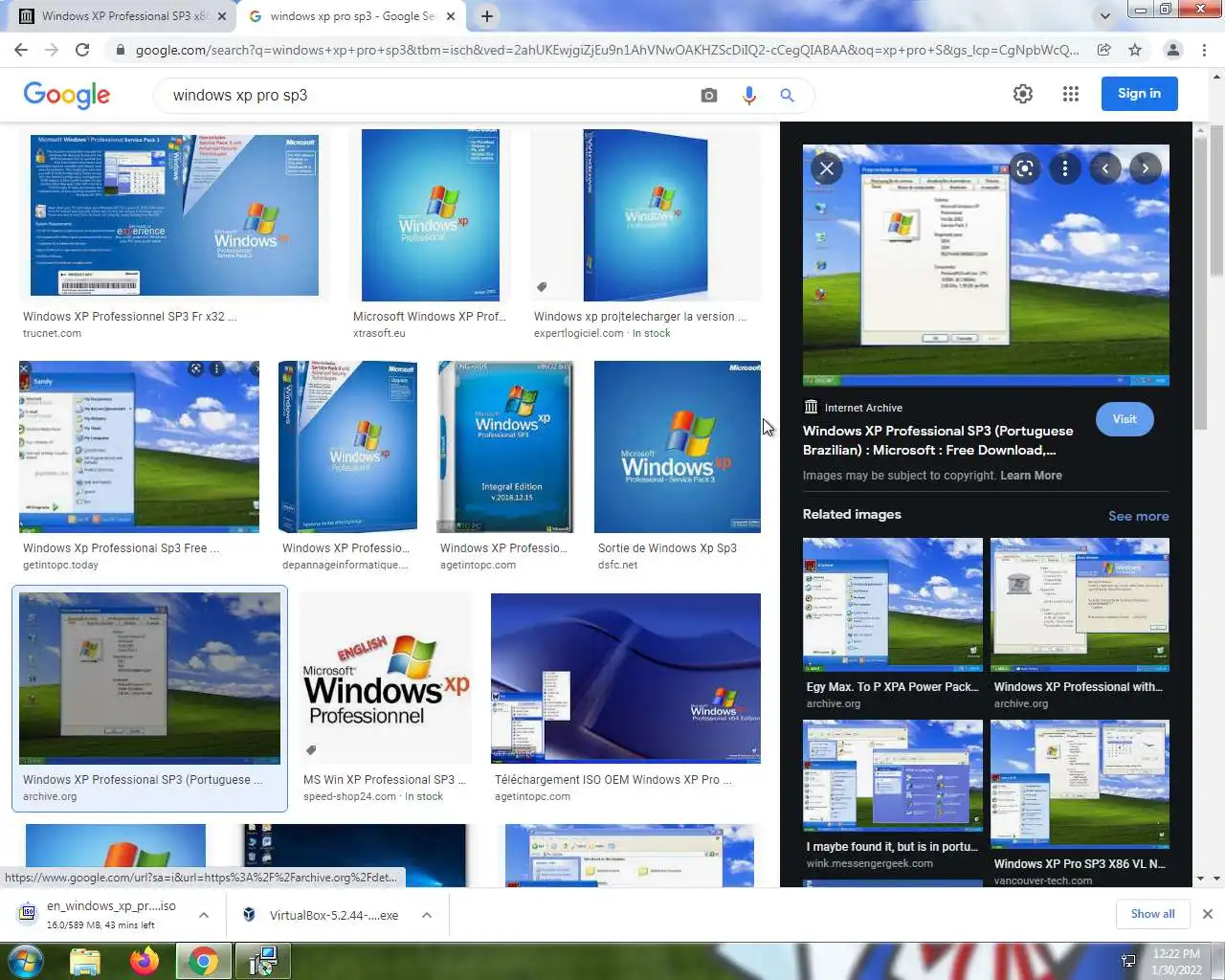Open the preview title link for Portuguese Brazilian SP3
The width and height of the screenshot is (1225, 980).
tap(938, 440)
